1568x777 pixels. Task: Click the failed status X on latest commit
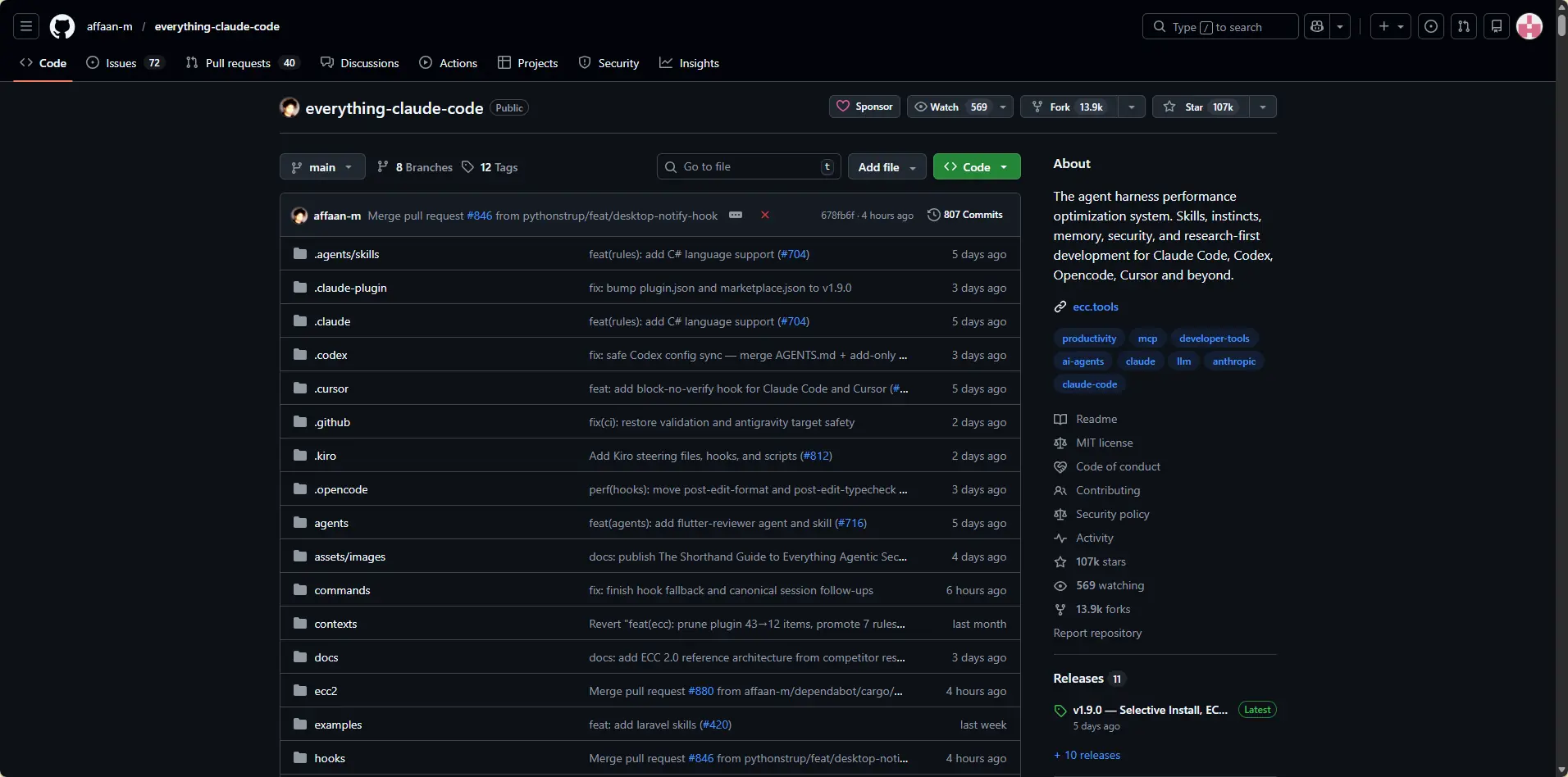point(765,215)
